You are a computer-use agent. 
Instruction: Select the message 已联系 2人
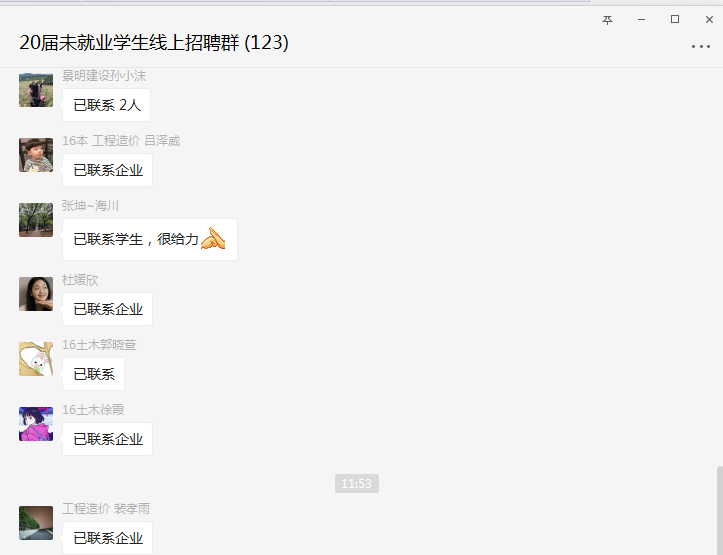click(107, 105)
